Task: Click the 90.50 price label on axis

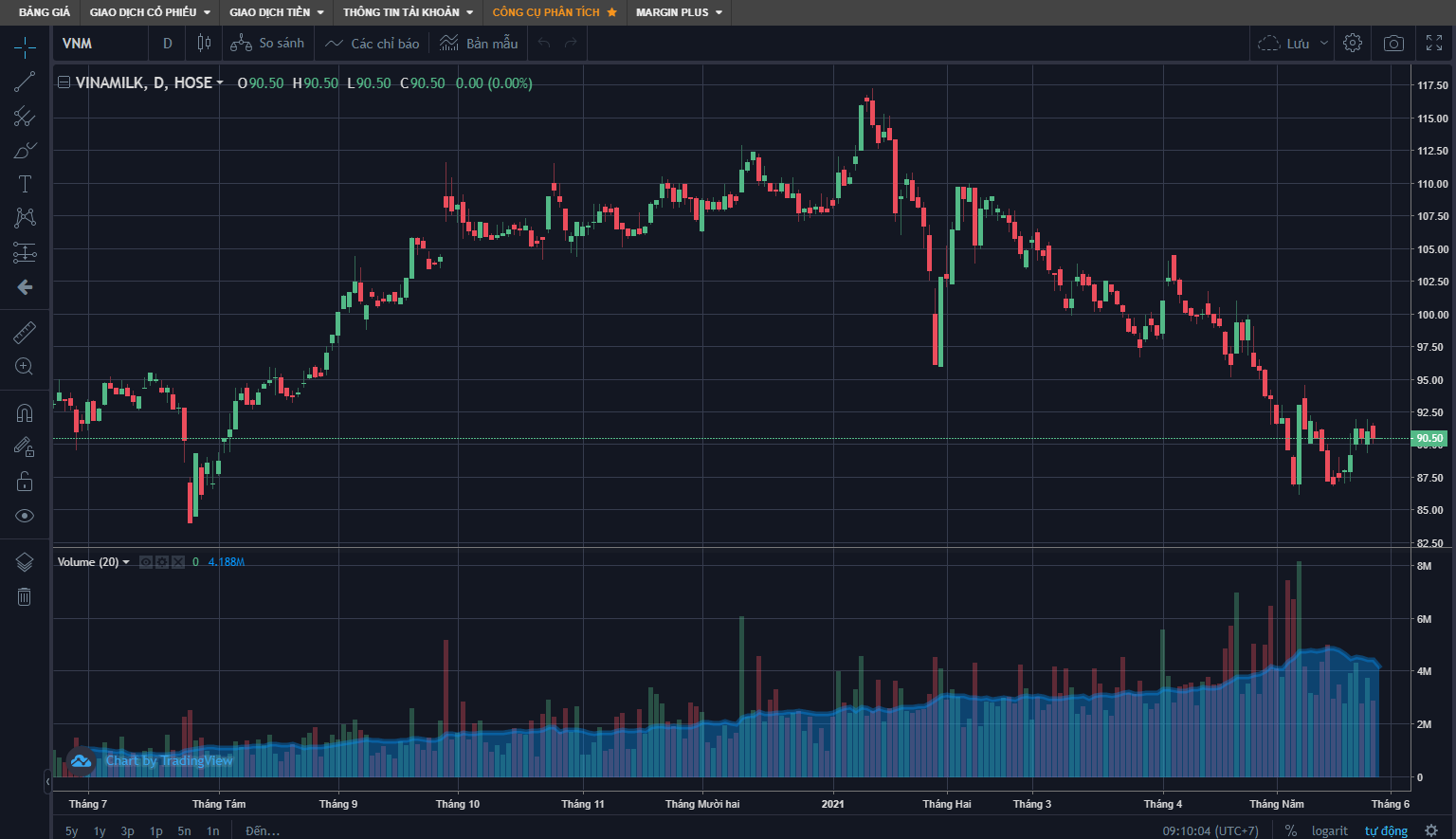Action: (1429, 438)
